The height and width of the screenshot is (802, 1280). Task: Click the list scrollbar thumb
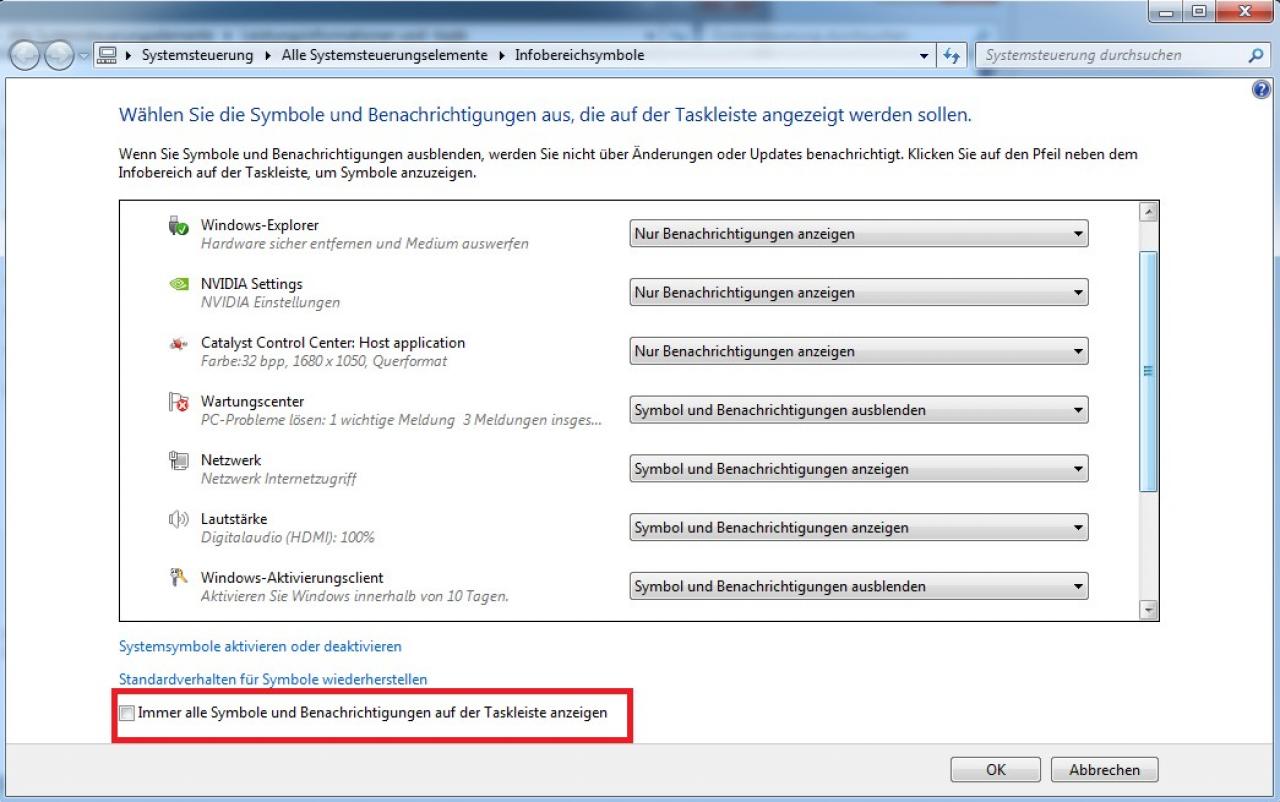coord(1149,371)
